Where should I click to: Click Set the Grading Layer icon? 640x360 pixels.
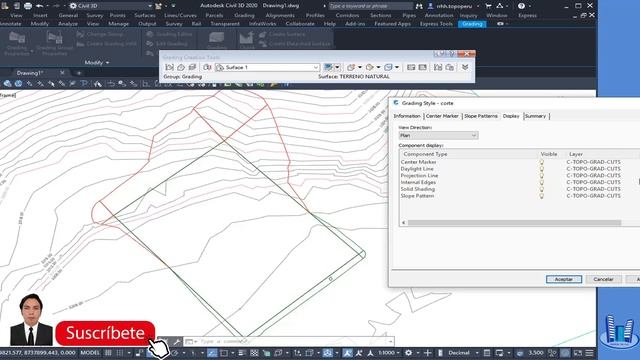click(192, 67)
